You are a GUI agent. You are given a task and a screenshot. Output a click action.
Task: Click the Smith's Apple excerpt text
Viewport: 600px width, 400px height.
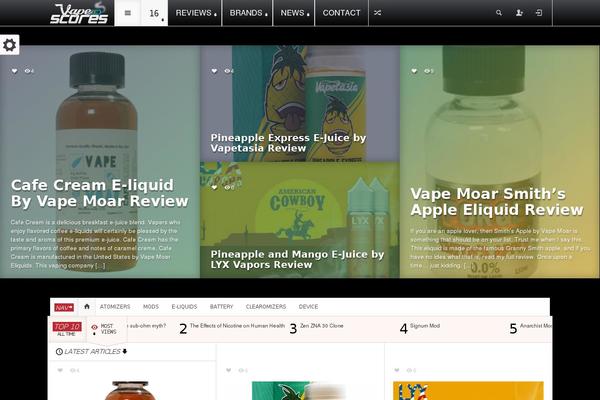pyautogui.click(x=500, y=248)
